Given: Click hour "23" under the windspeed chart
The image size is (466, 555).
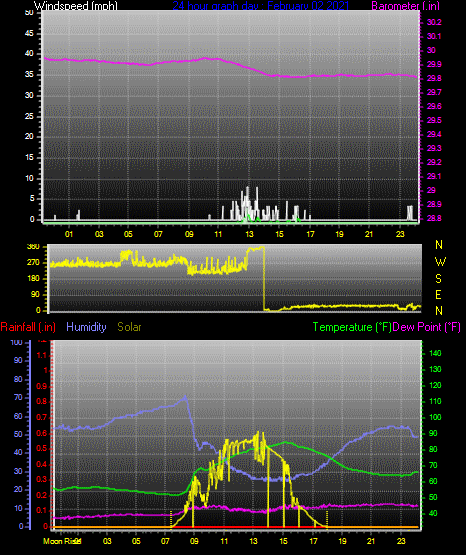Looking at the screenshot, I should tap(400, 234).
